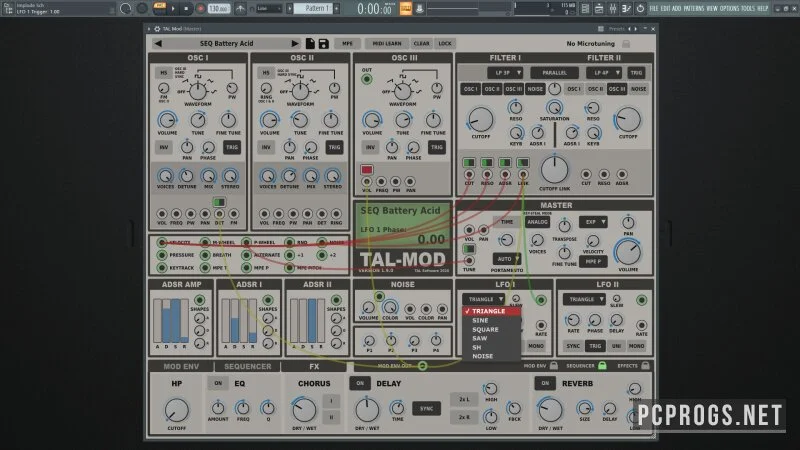Click the Delay 2x L button
The width and height of the screenshot is (800, 450).
pos(464,399)
